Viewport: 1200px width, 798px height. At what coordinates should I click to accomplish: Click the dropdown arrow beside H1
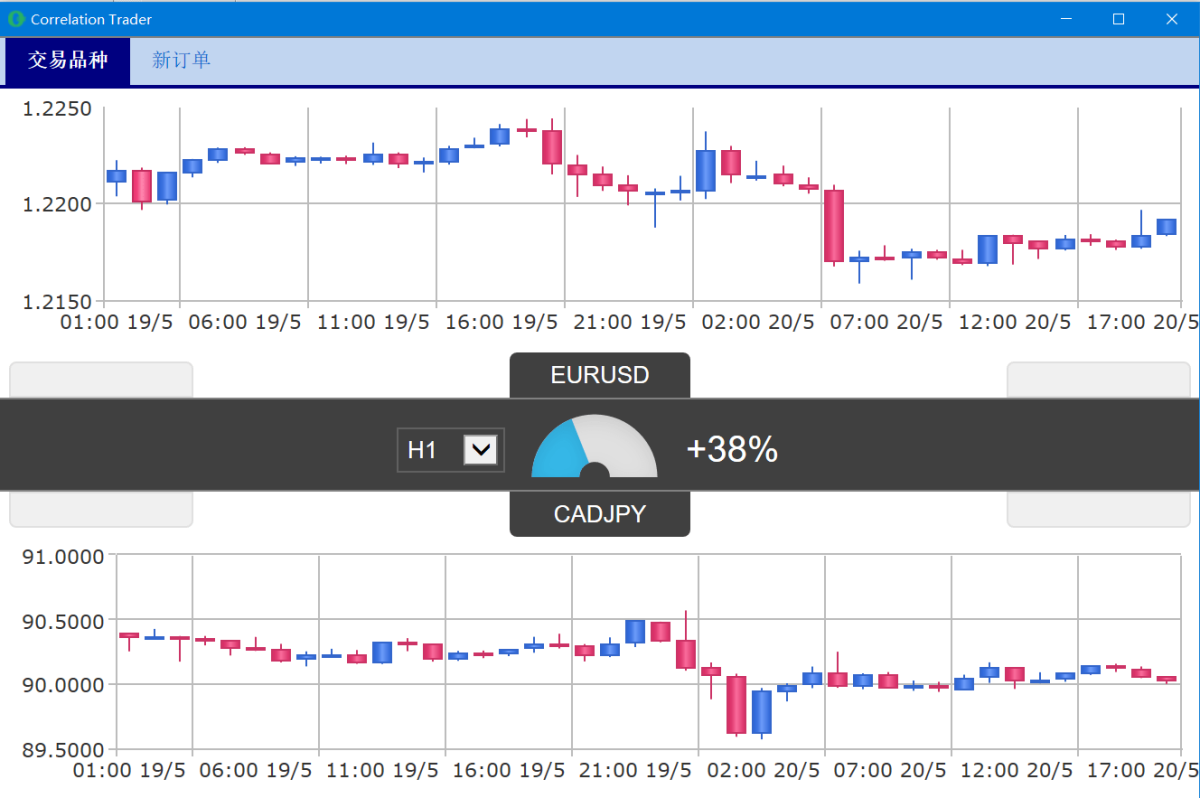(x=481, y=449)
